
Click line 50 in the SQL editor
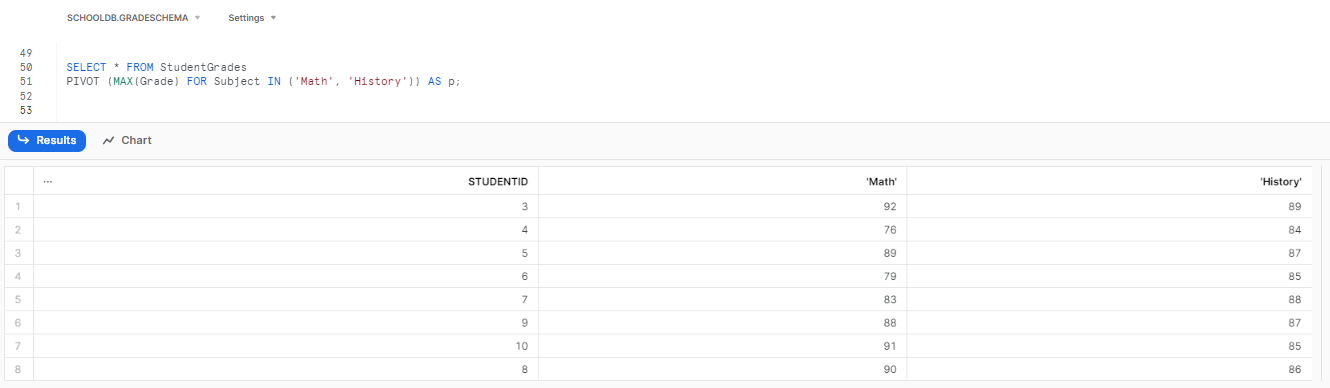(x=156, y=67)
